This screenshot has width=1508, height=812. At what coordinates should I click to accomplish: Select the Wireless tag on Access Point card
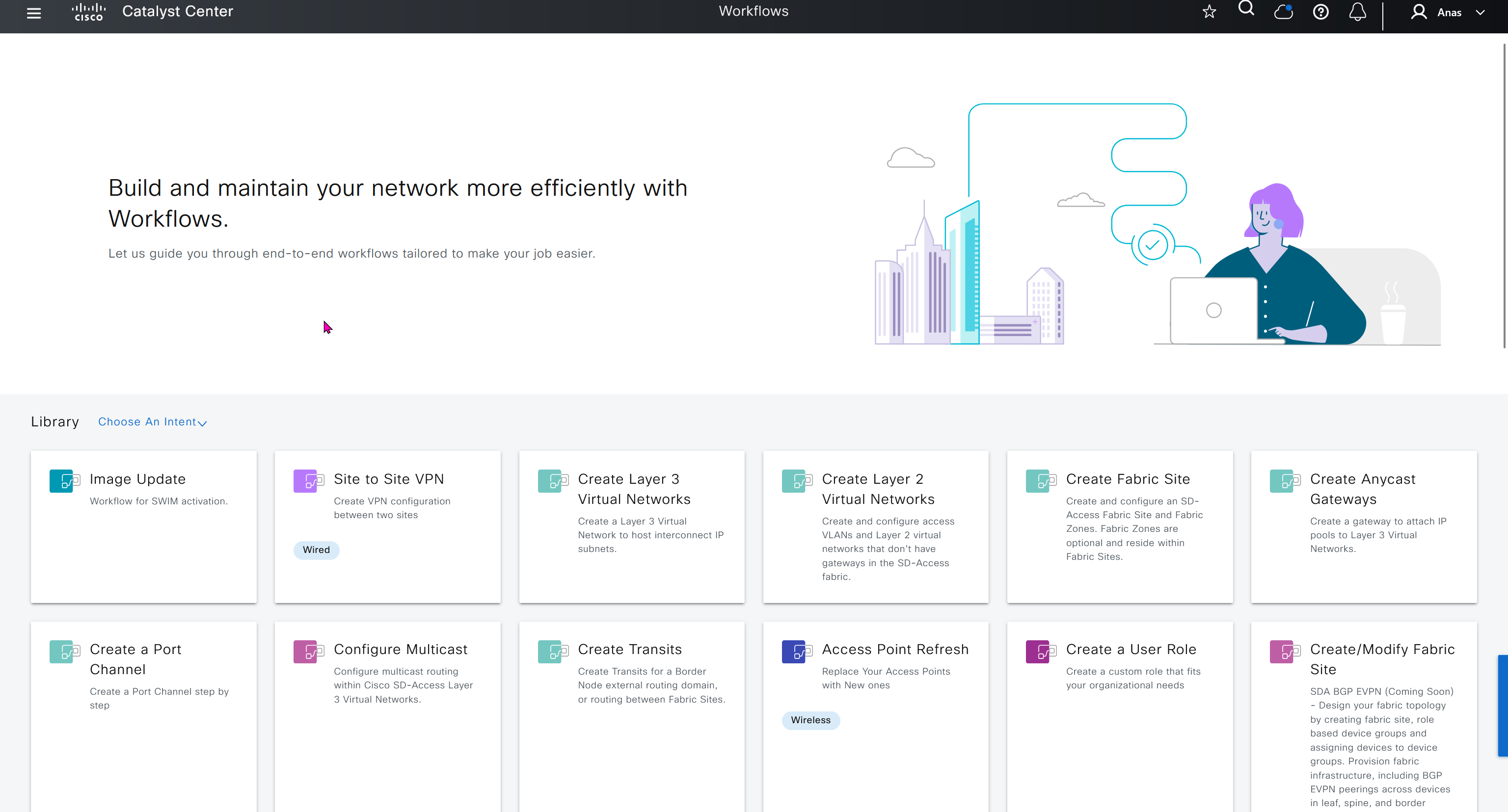[x=810, y=720]
